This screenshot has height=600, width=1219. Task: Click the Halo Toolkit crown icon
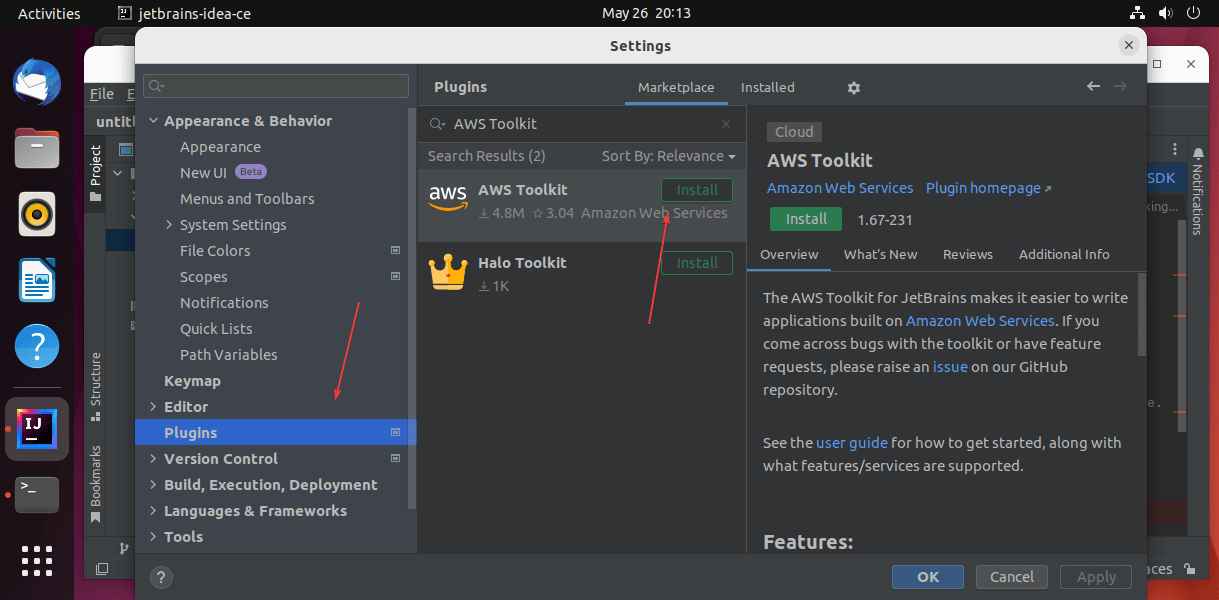click(x=447, y=272)
